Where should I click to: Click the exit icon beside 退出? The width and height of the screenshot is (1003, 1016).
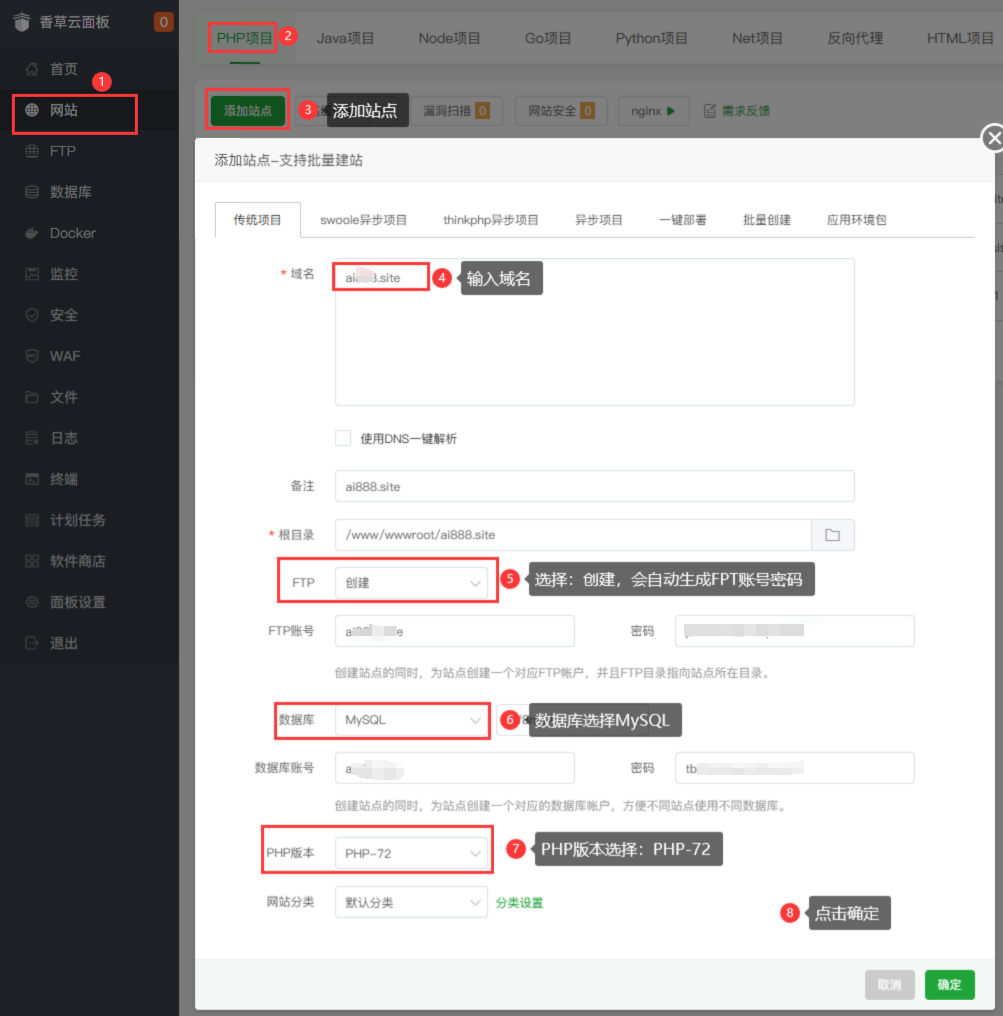pos(32,643)
